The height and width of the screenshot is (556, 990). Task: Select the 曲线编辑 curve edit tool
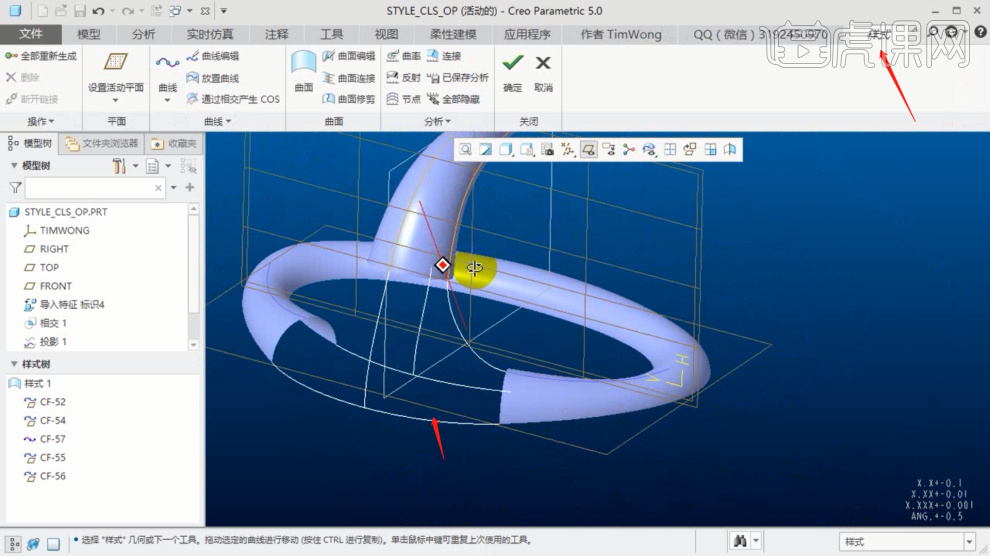click(x=211, y=57)
